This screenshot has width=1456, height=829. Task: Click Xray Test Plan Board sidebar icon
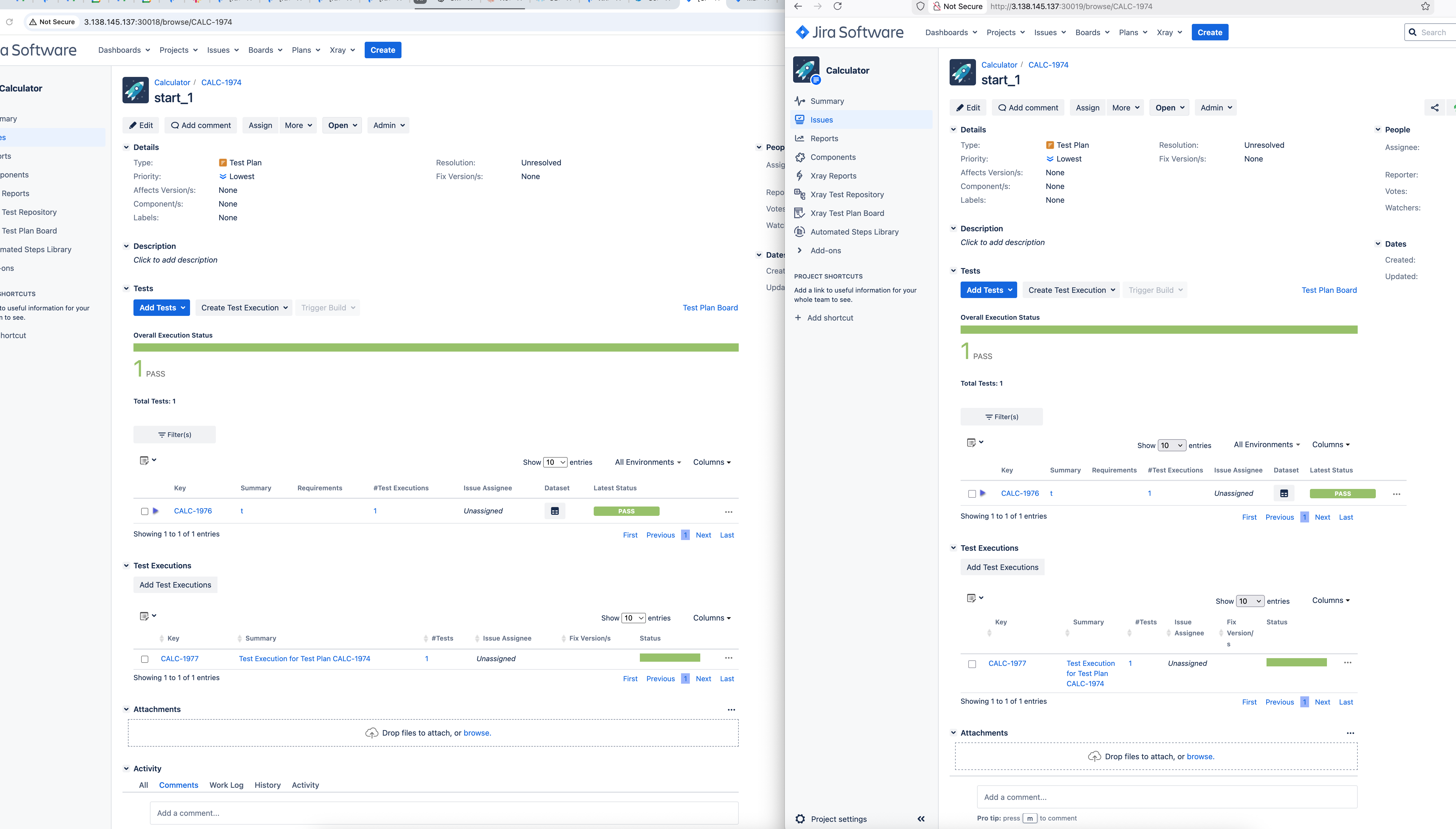800,213
